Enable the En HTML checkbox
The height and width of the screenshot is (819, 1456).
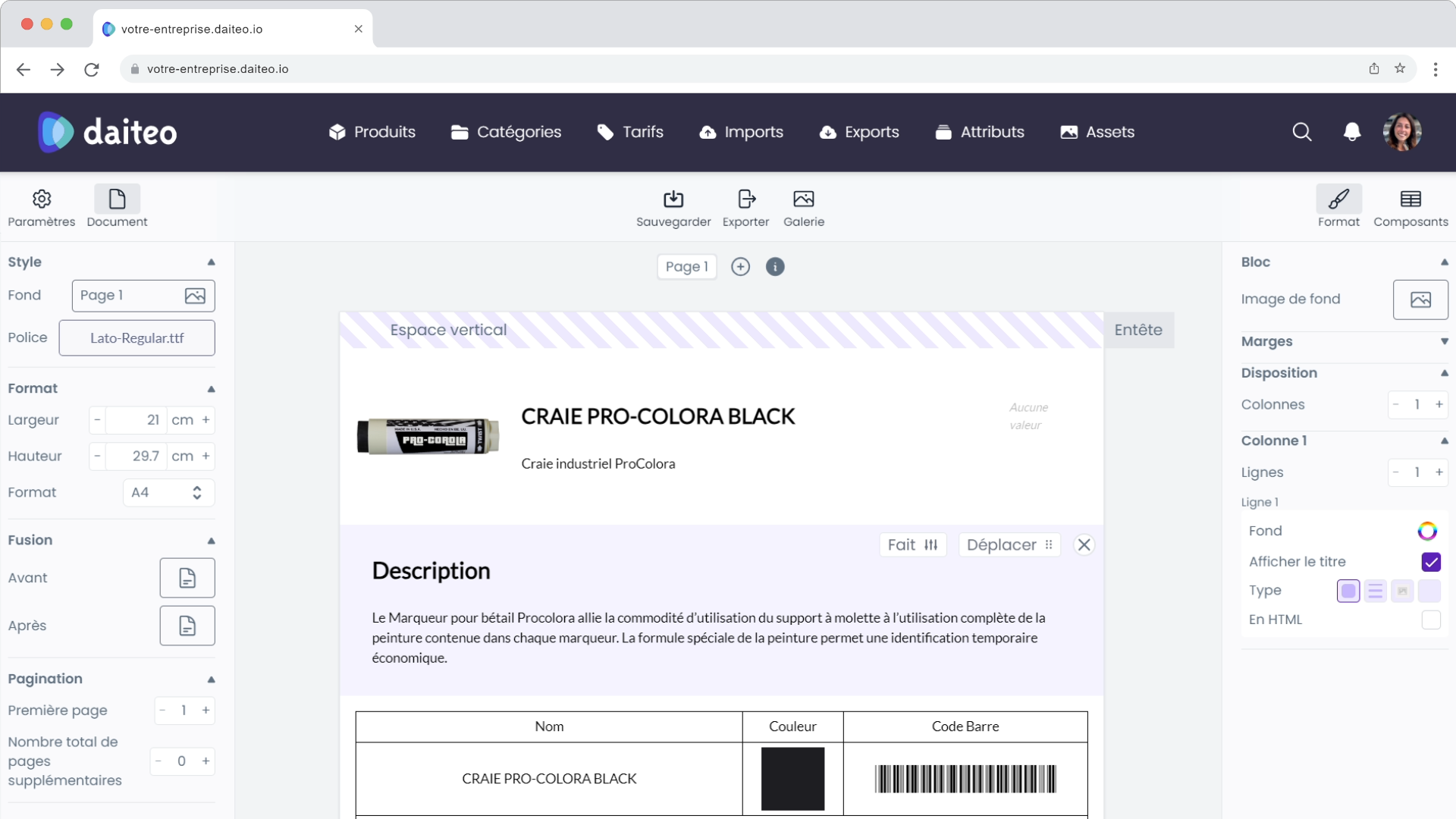1432,620
